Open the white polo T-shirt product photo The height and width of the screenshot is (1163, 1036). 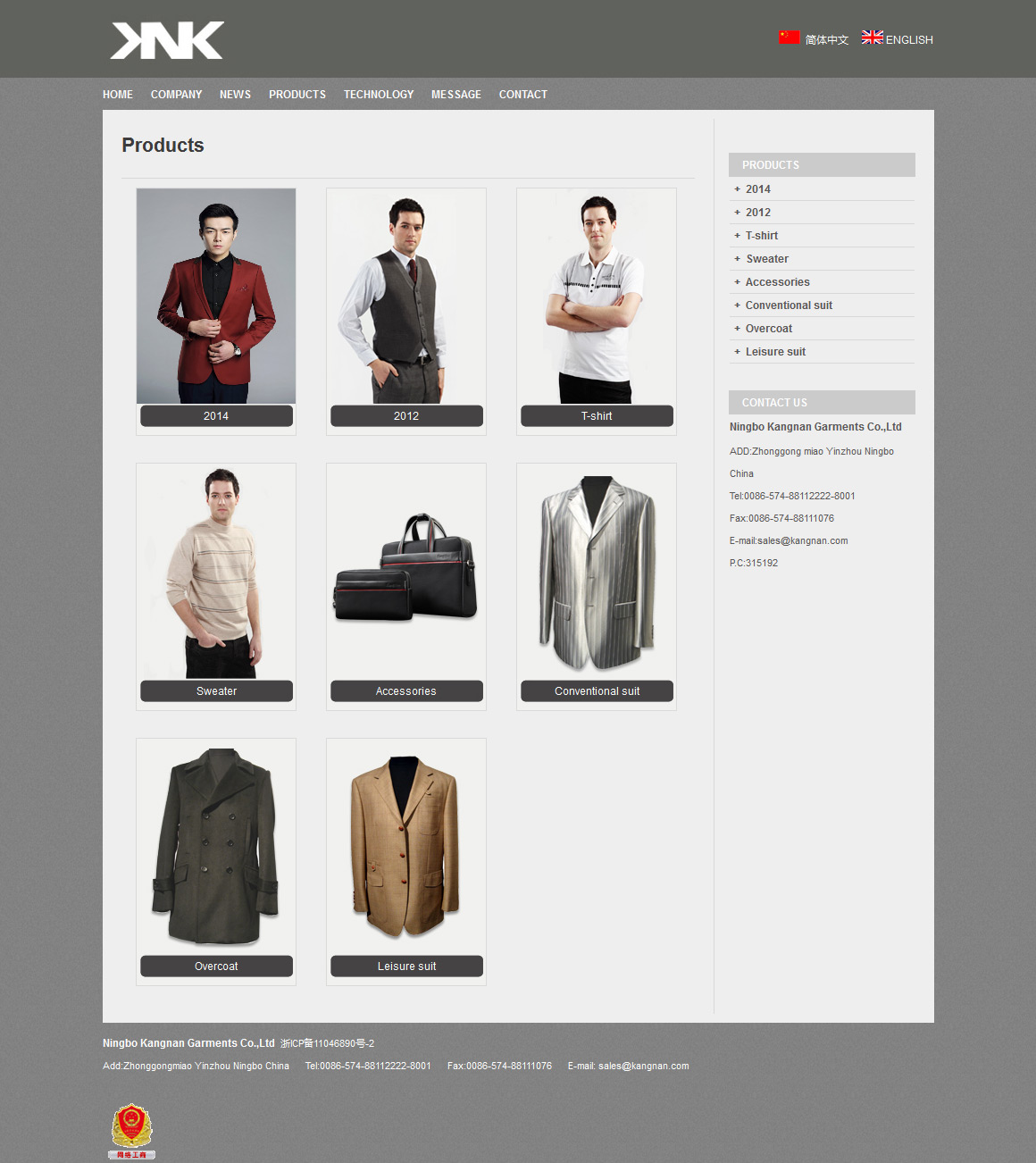[597, 296]
